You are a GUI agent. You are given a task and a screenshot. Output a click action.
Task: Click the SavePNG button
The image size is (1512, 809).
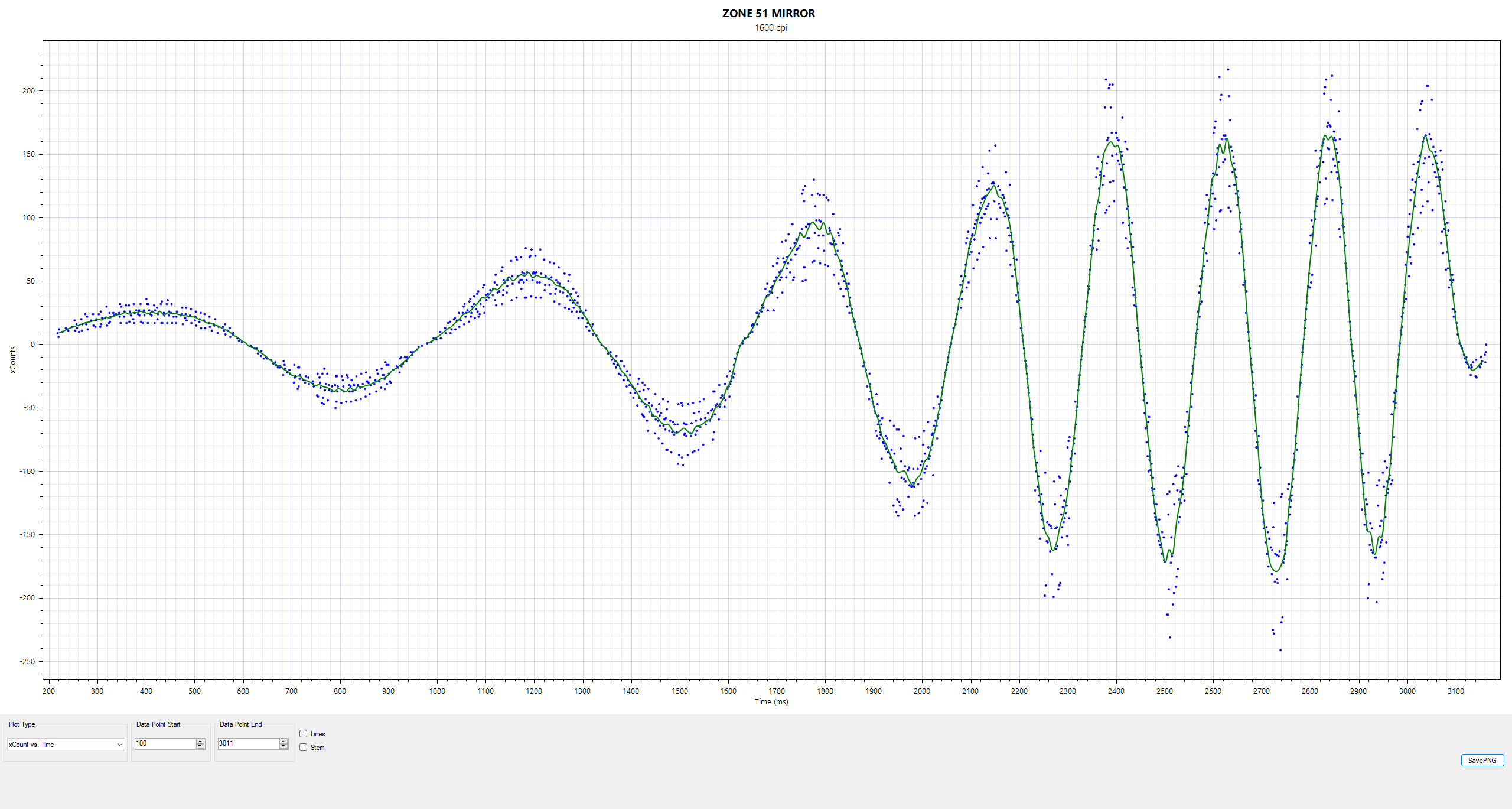[x=1482, y=761]
